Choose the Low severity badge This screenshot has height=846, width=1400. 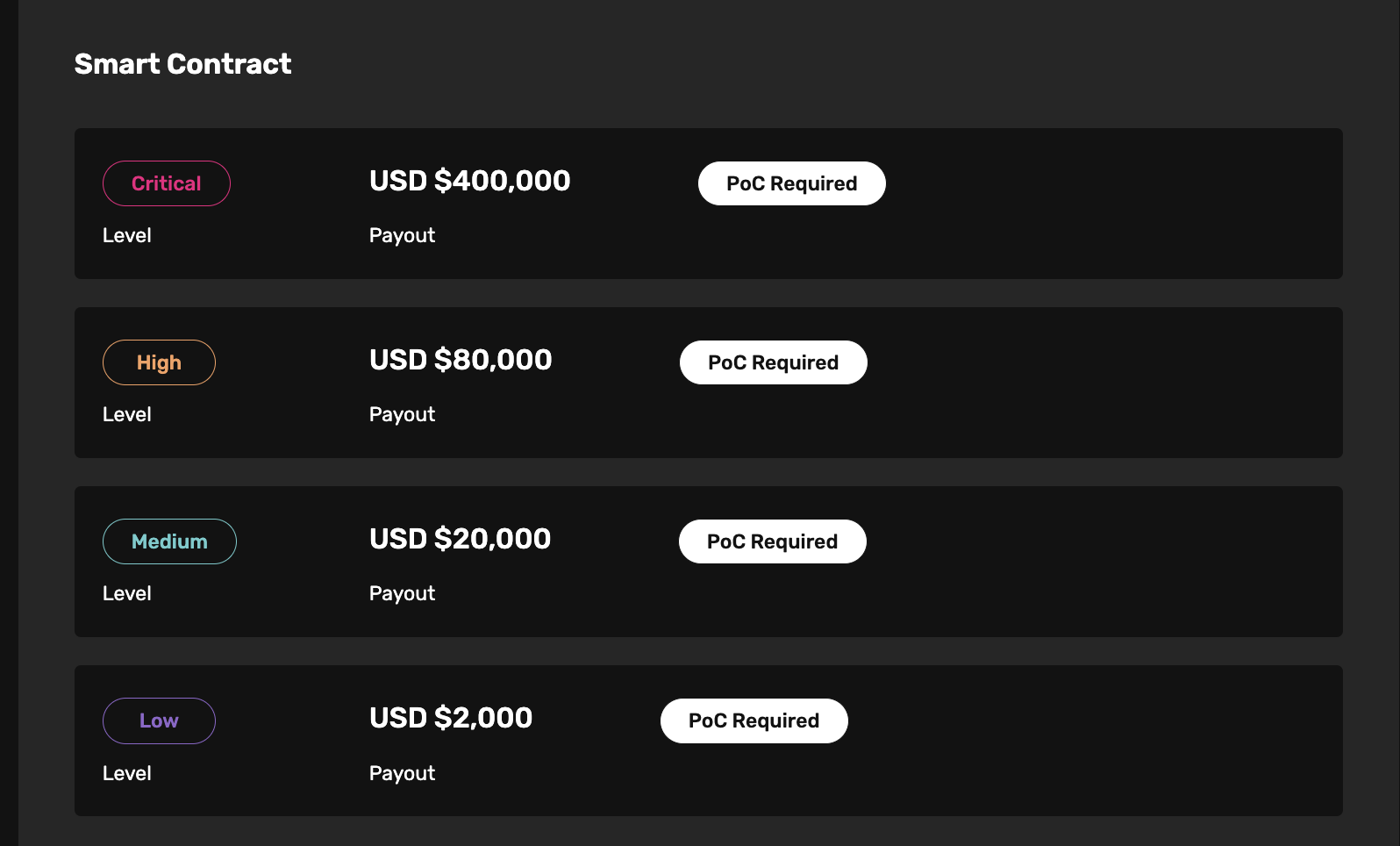pyautogui.click(x=159, y=721)
